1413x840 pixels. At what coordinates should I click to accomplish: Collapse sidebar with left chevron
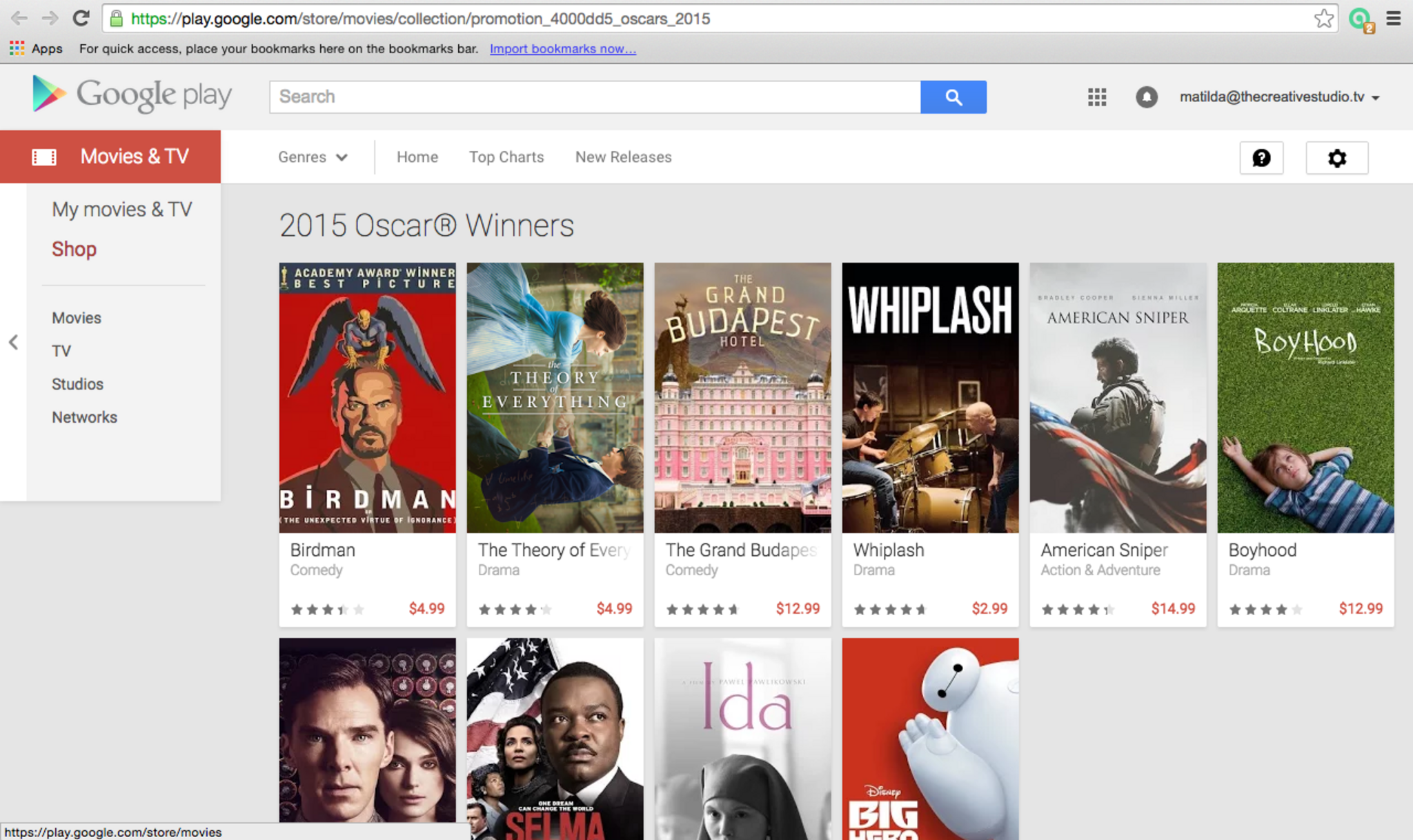click(13, 342)
